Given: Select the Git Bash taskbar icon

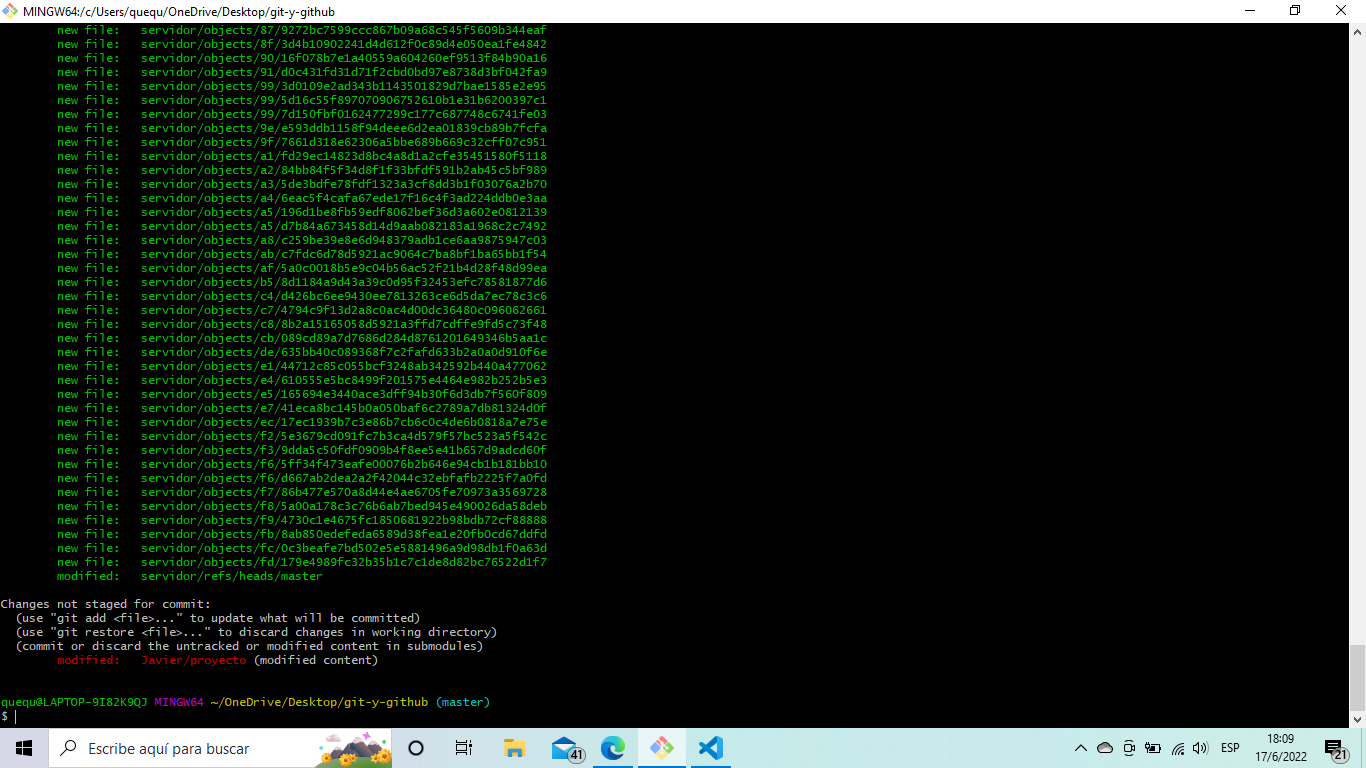Looking at the screenshot, I should click(x=661, y=748).
